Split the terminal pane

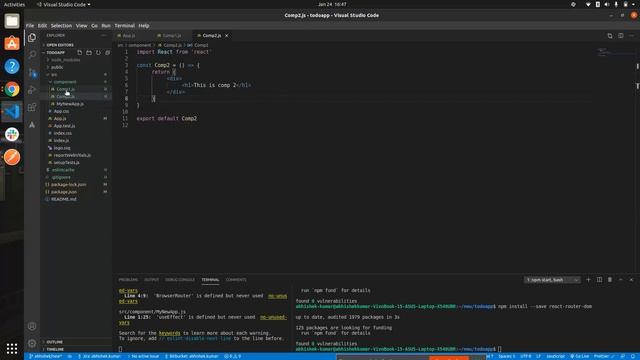click(x=599, y=280)
